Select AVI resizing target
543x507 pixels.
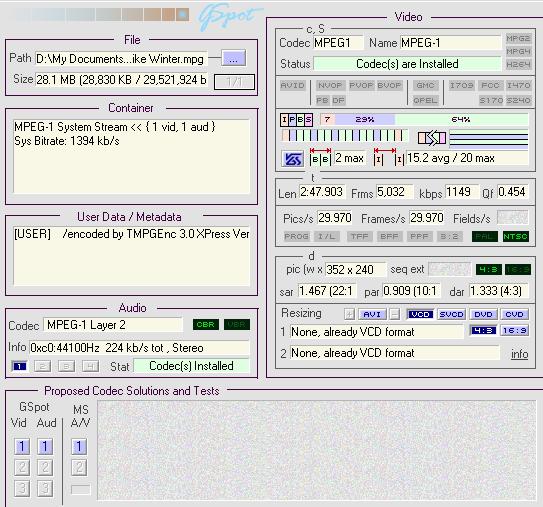pyautogui.click(x=372, y=314)
